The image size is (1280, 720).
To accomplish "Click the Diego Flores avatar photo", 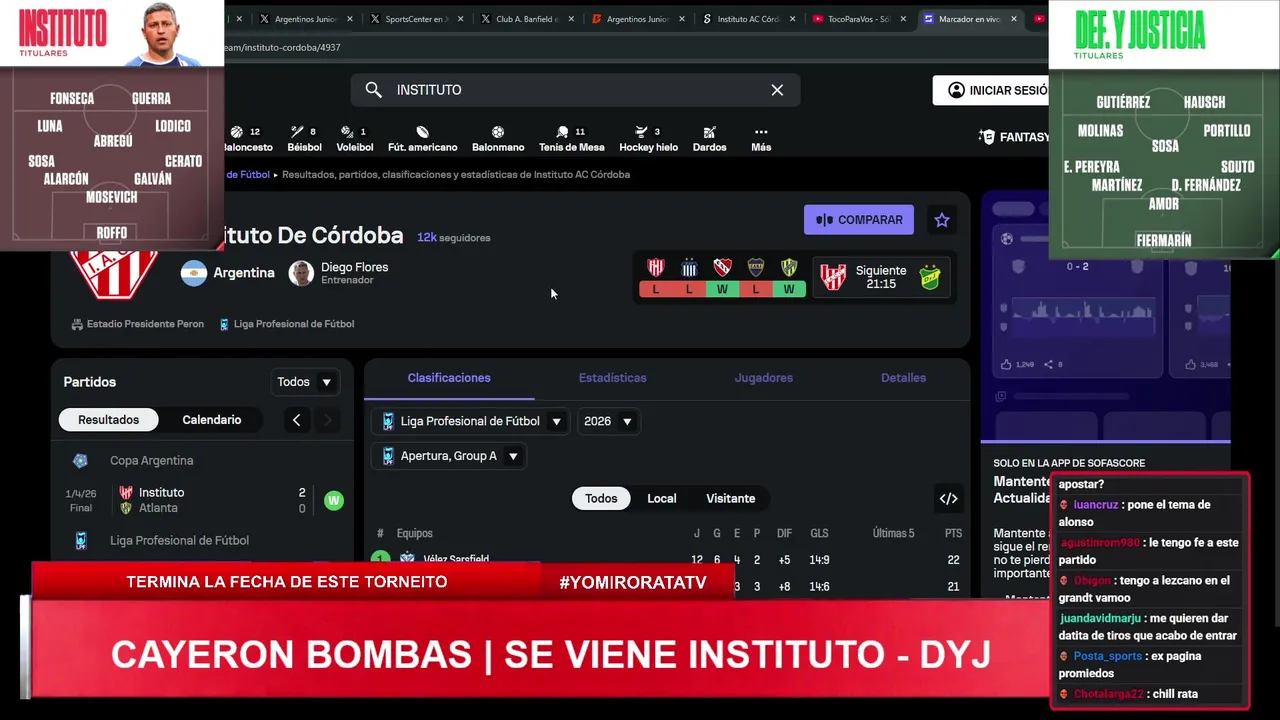I will [301, 273].
